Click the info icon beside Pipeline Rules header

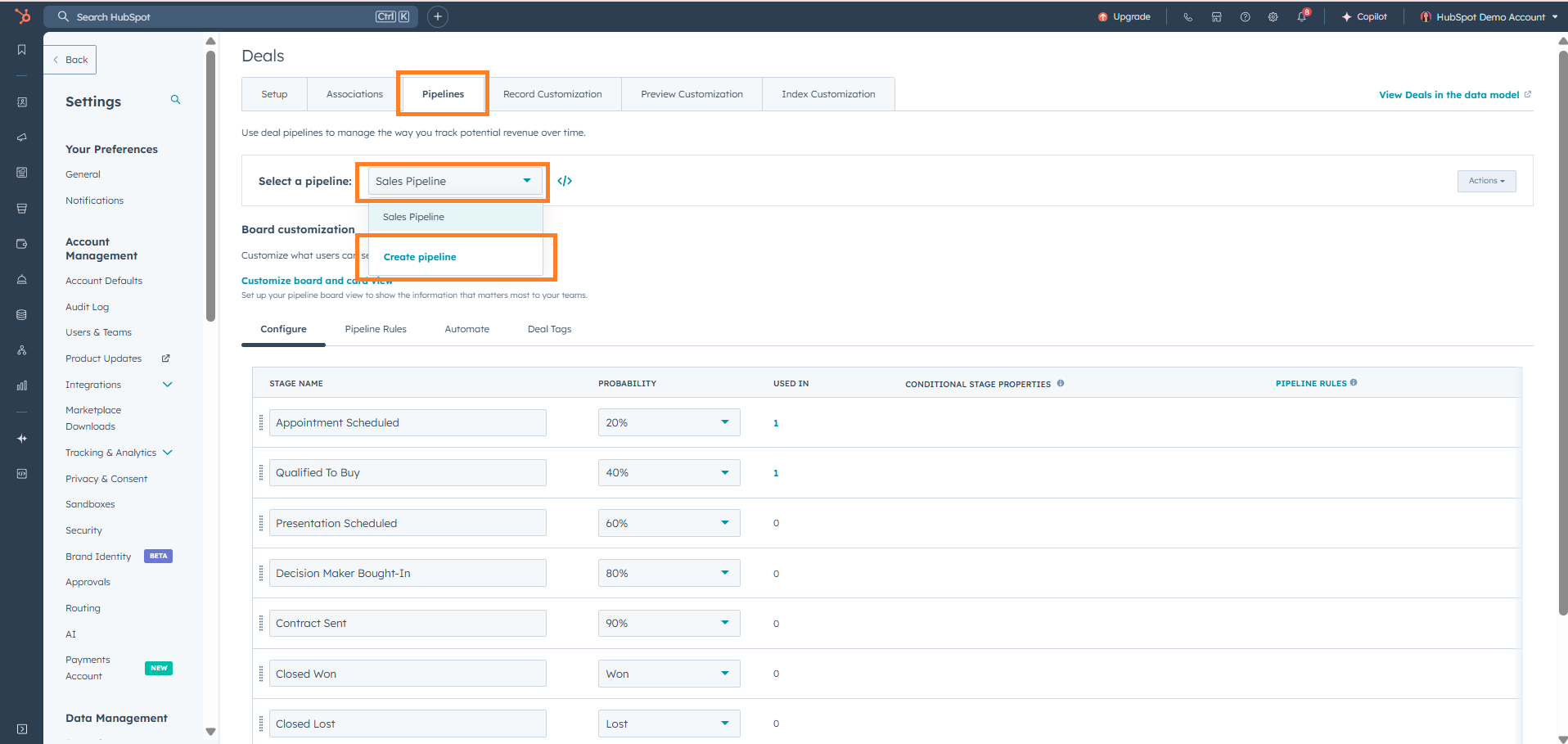point(1354,382)
